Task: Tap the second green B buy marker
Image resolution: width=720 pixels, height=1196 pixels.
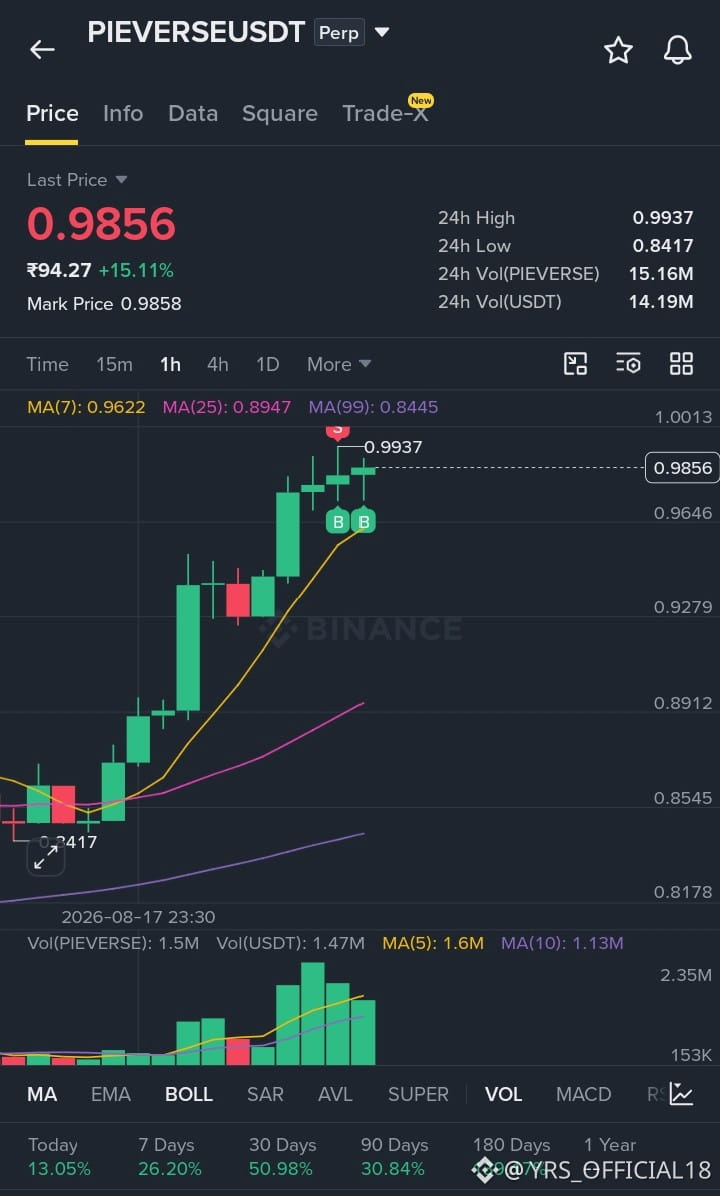Action: coord(364,521)
